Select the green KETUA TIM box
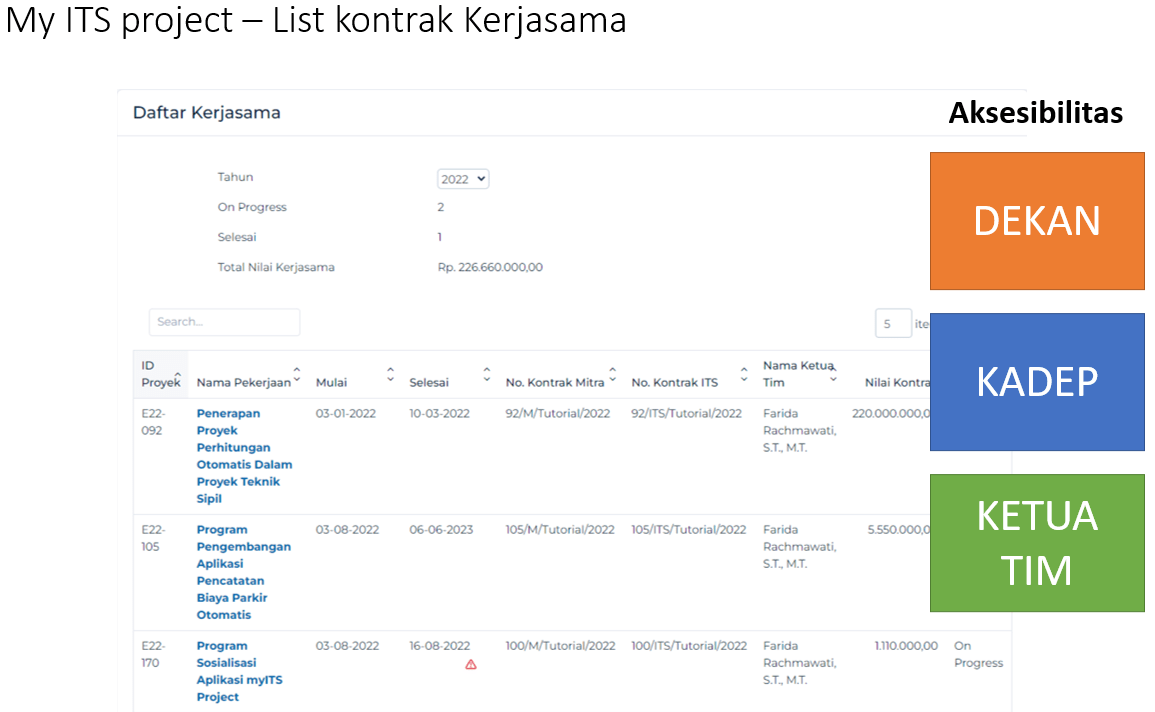 coord(1037,543)
